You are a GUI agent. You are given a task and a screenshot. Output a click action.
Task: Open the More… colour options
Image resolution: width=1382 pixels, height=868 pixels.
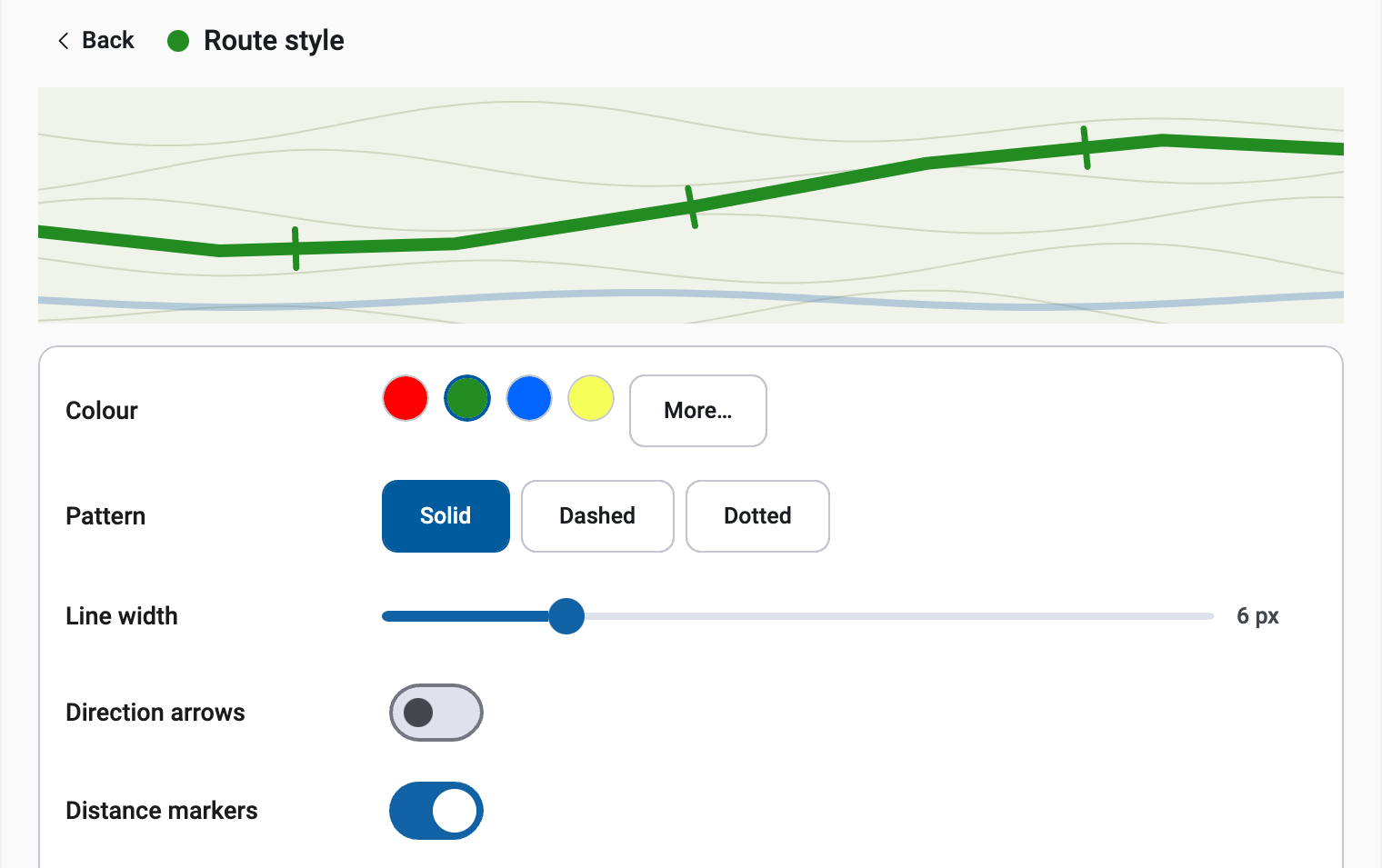tap(698, 411)
